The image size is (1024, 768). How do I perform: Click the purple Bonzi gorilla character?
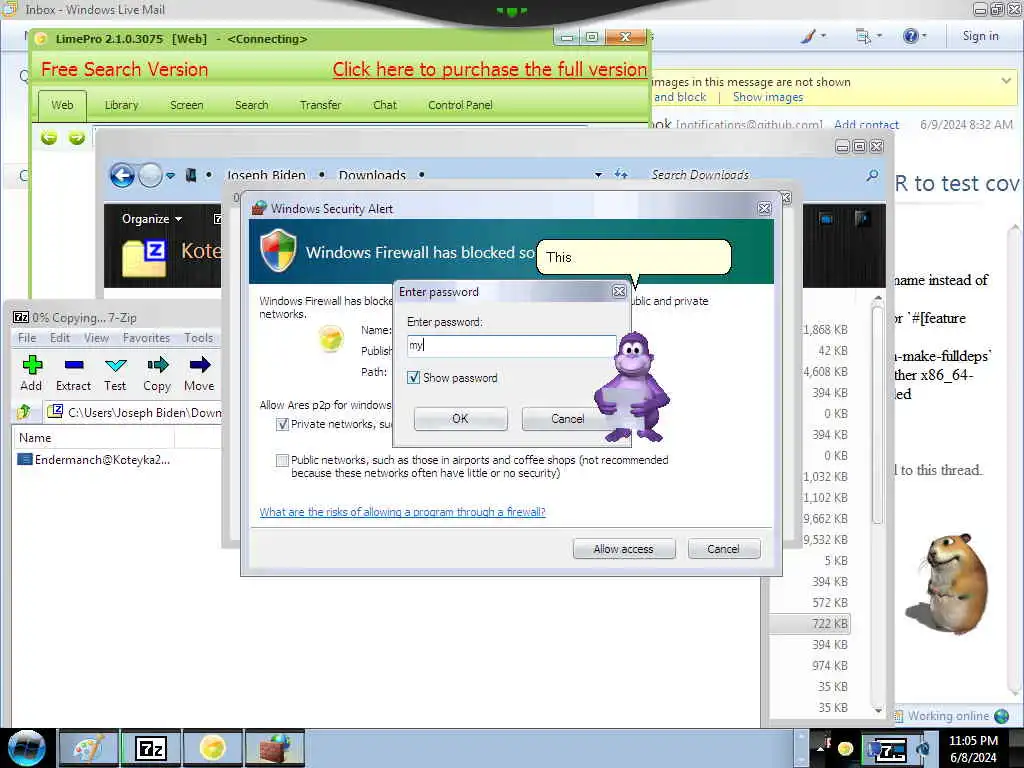631,387
